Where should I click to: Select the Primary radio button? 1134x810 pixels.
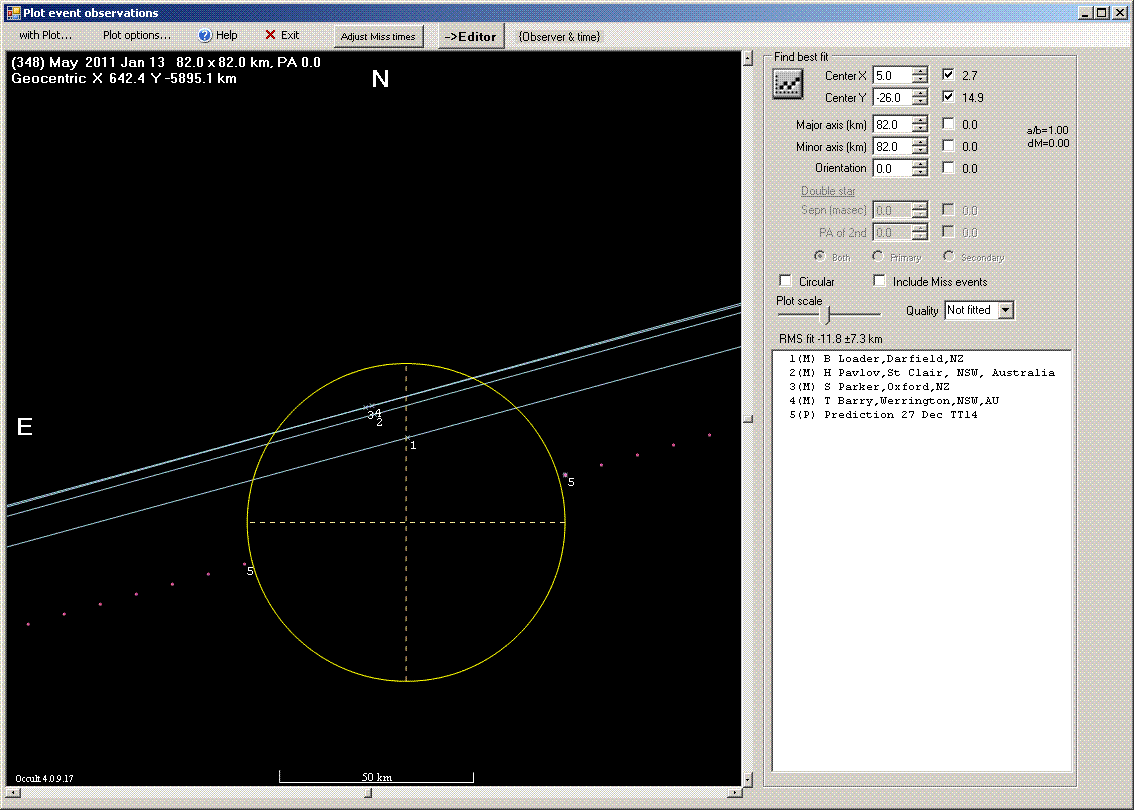tap(877, 256)
